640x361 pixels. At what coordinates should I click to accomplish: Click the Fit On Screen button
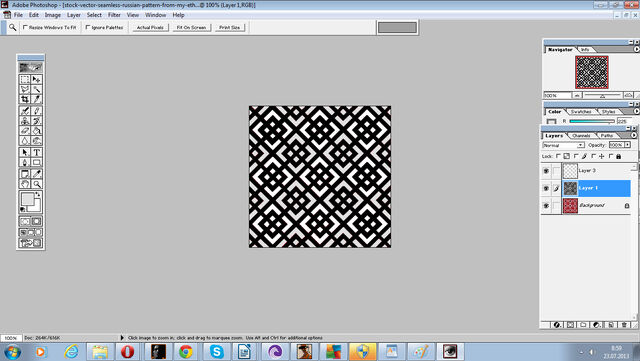[191, 27]
